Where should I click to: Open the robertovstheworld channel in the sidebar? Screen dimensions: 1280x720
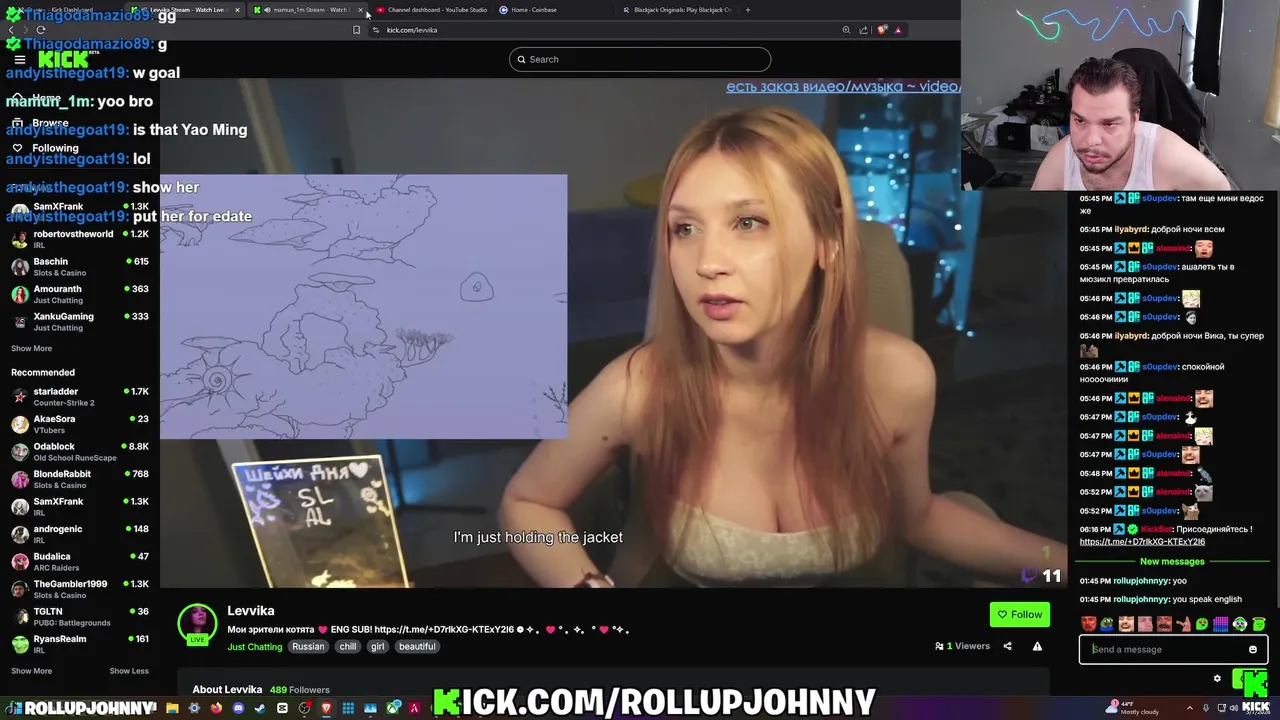pos(80,239)
